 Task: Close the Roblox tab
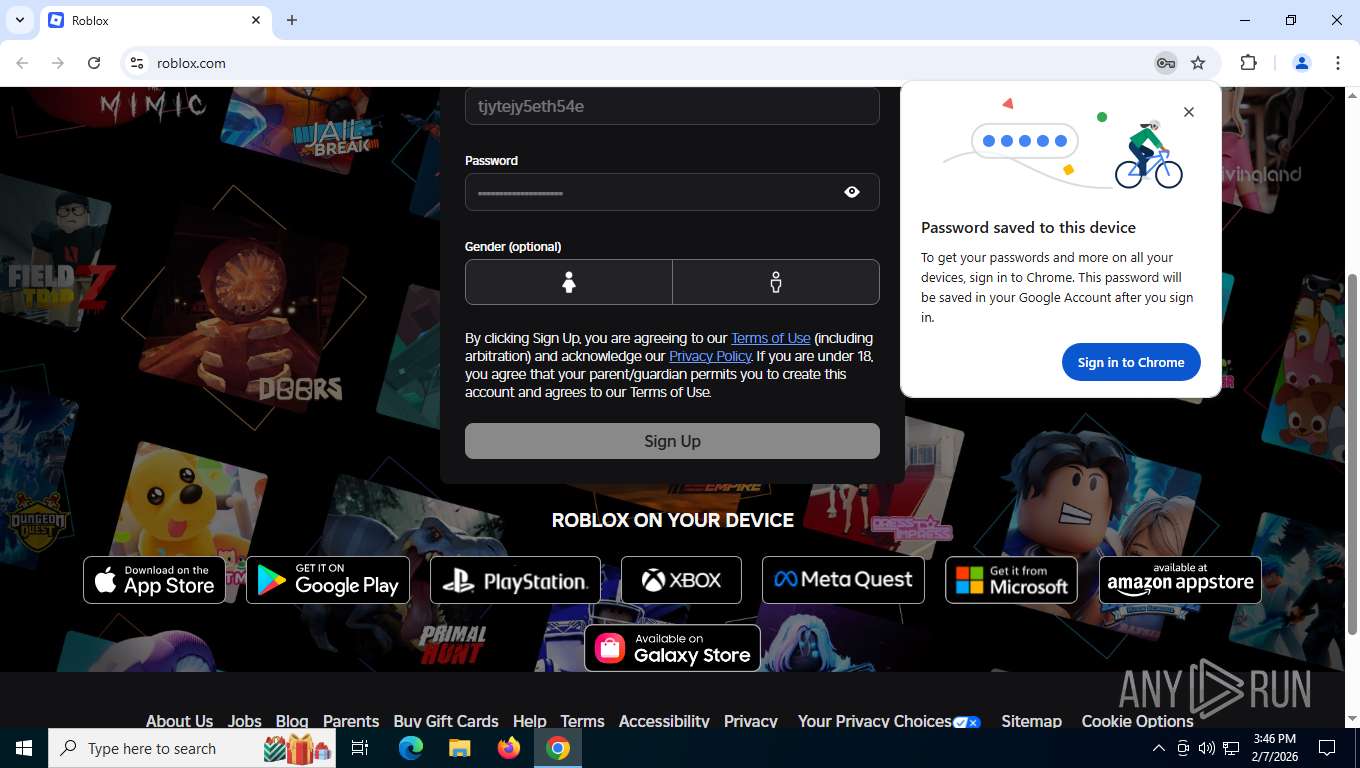[256, 20]
